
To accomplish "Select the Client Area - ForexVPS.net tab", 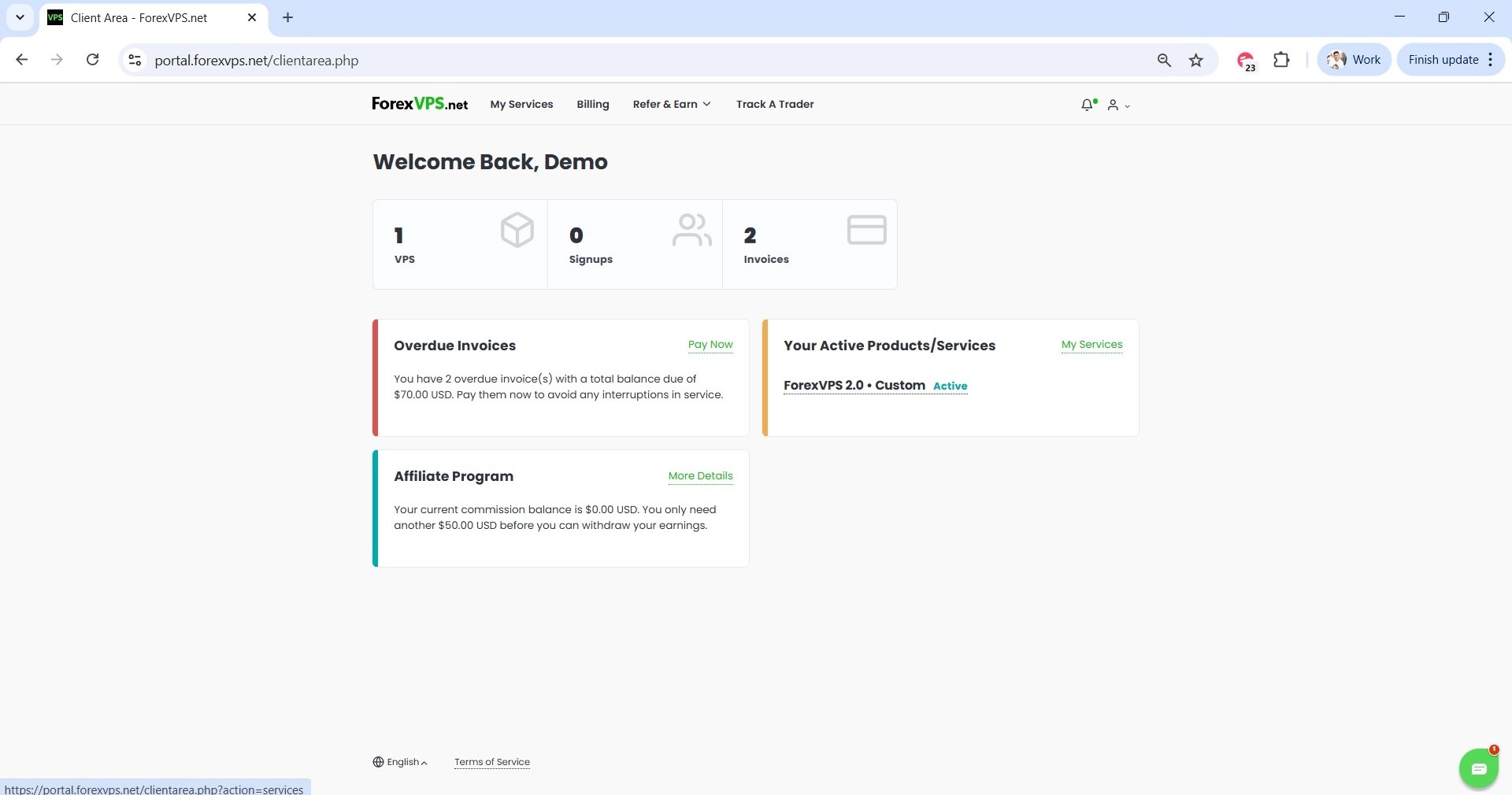I will tap(154, 17).
